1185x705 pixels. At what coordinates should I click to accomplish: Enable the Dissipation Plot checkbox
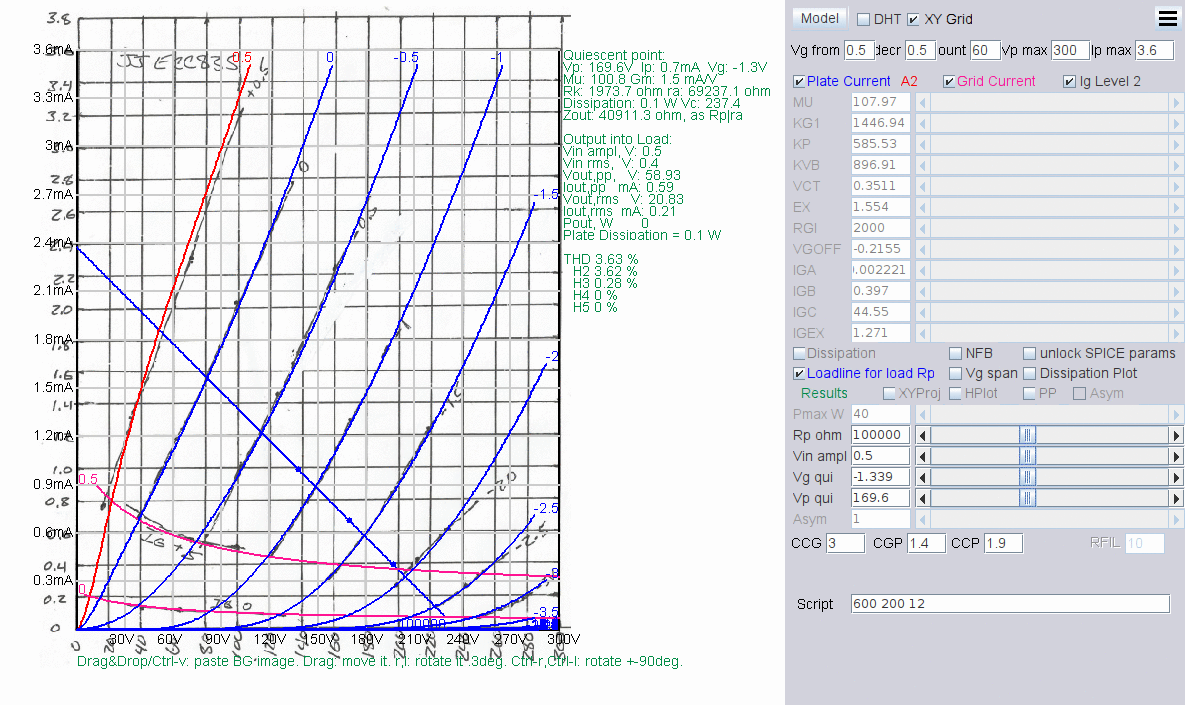point(1030,373)
